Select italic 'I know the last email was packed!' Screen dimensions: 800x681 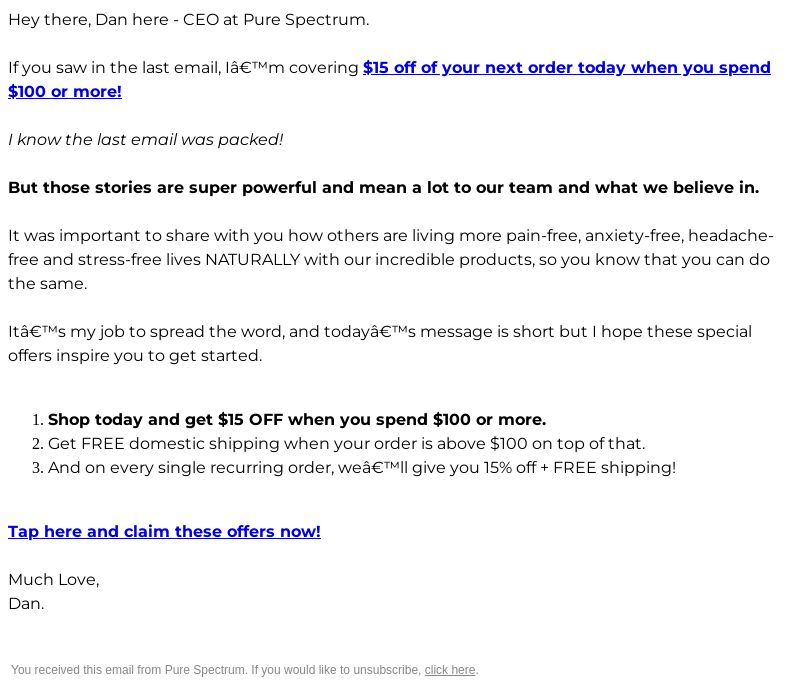145,139
